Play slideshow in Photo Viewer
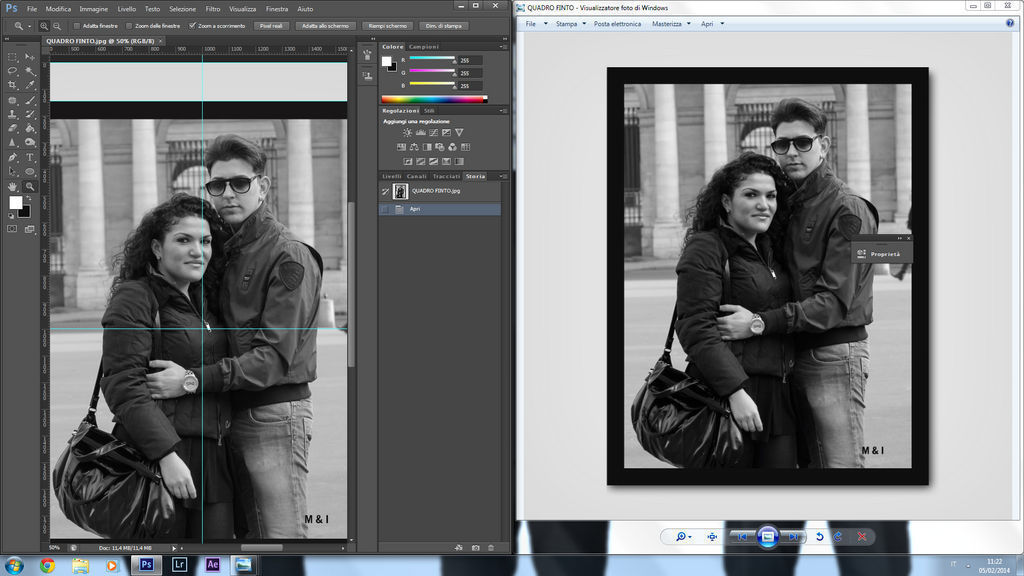Screen dimensions: 1024x576 [x=767, y=537]
